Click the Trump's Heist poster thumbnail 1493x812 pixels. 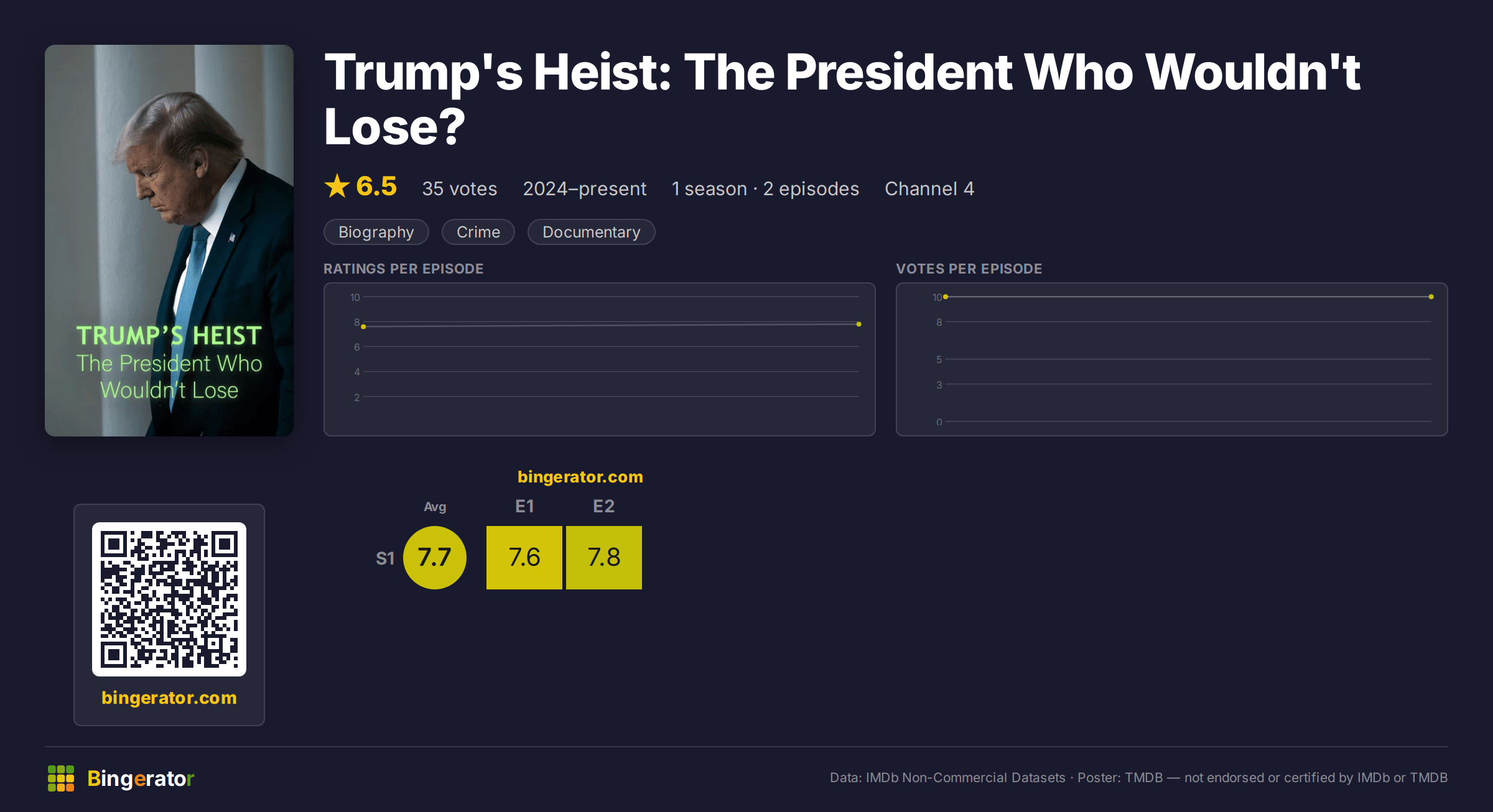click(x=169, y=241)
